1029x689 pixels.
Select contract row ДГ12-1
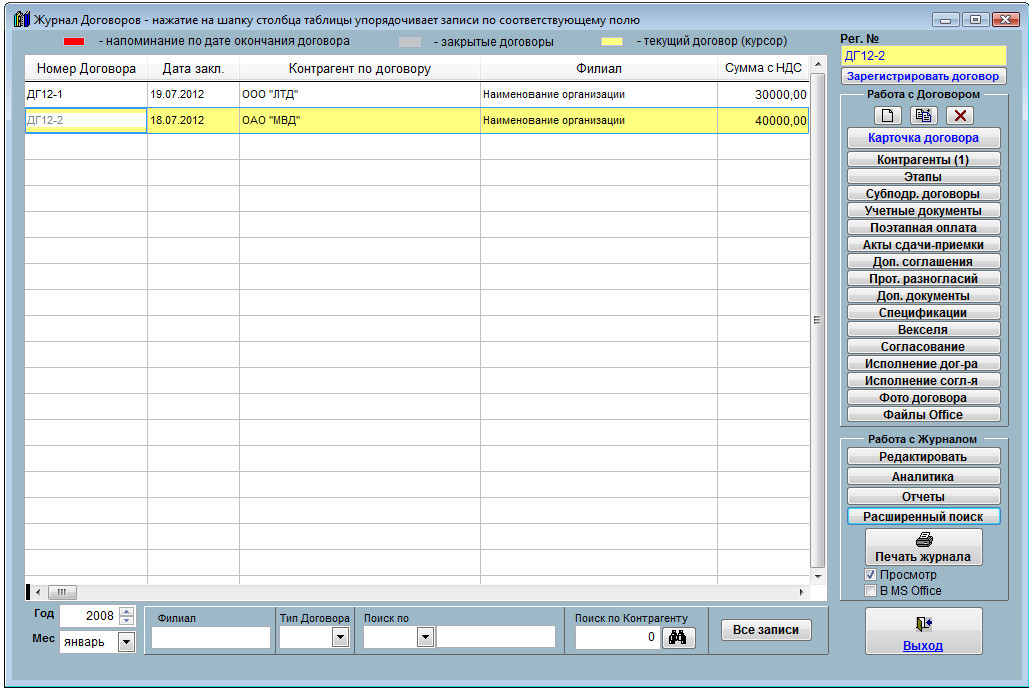pyautogui.click(x=417, y=94)
